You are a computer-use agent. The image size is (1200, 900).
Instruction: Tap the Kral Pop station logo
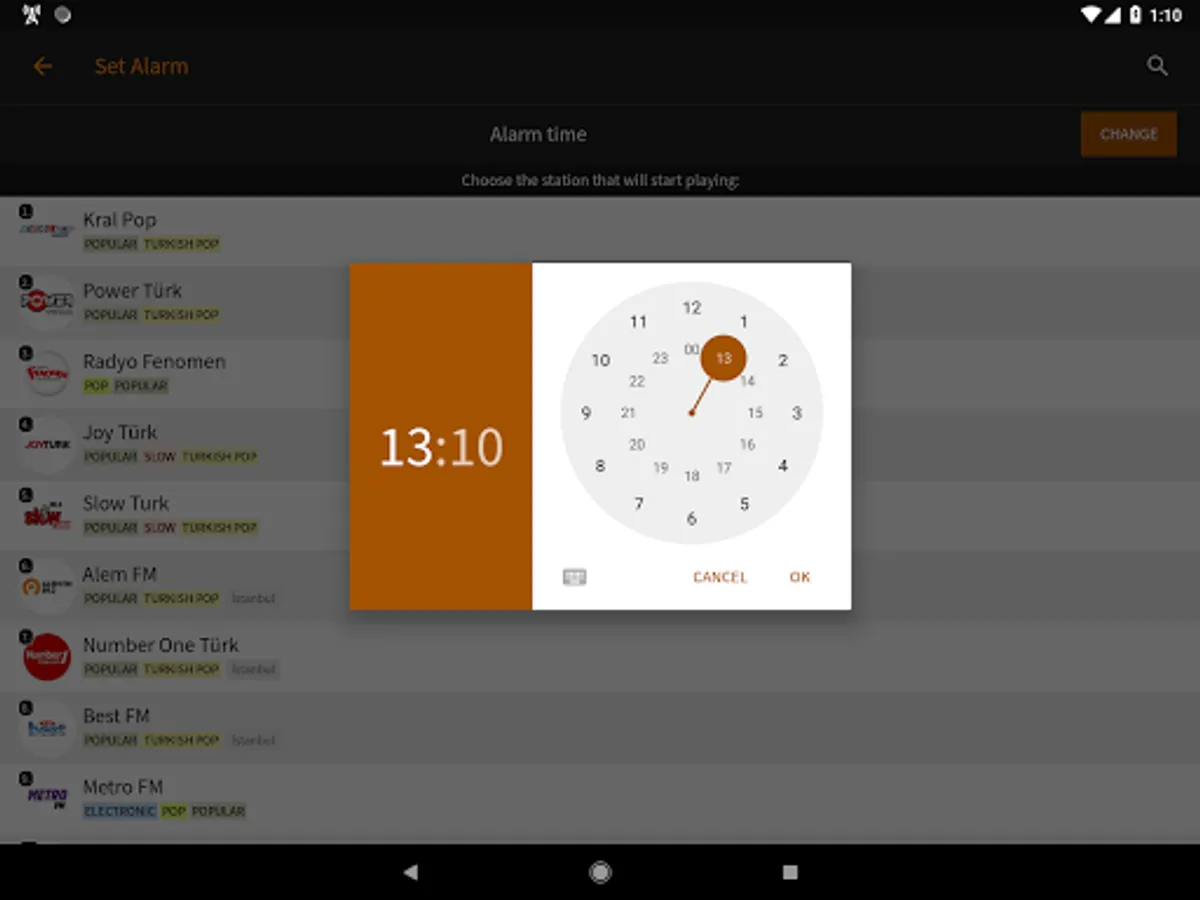(46, 230)
